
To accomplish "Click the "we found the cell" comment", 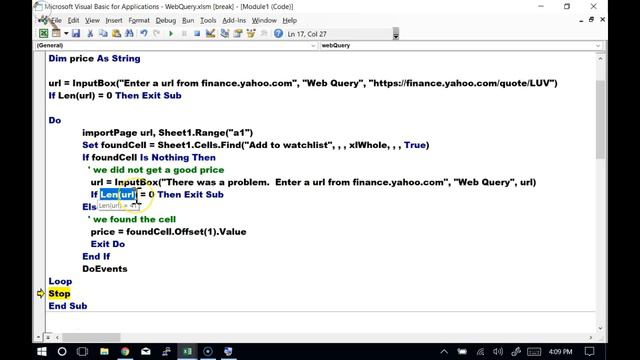I will (132, 219).
